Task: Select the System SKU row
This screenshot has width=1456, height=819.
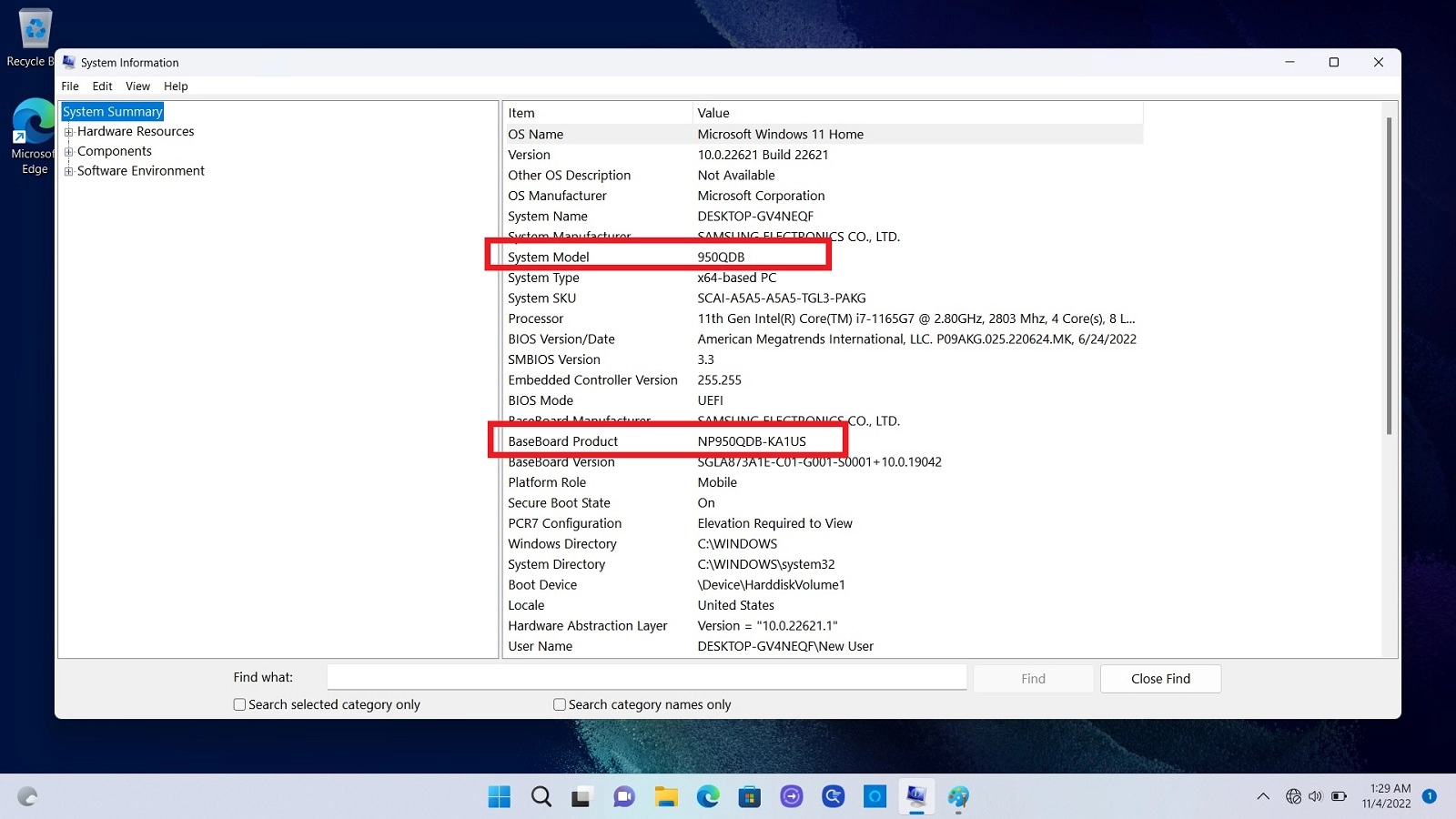Action: 823,298
